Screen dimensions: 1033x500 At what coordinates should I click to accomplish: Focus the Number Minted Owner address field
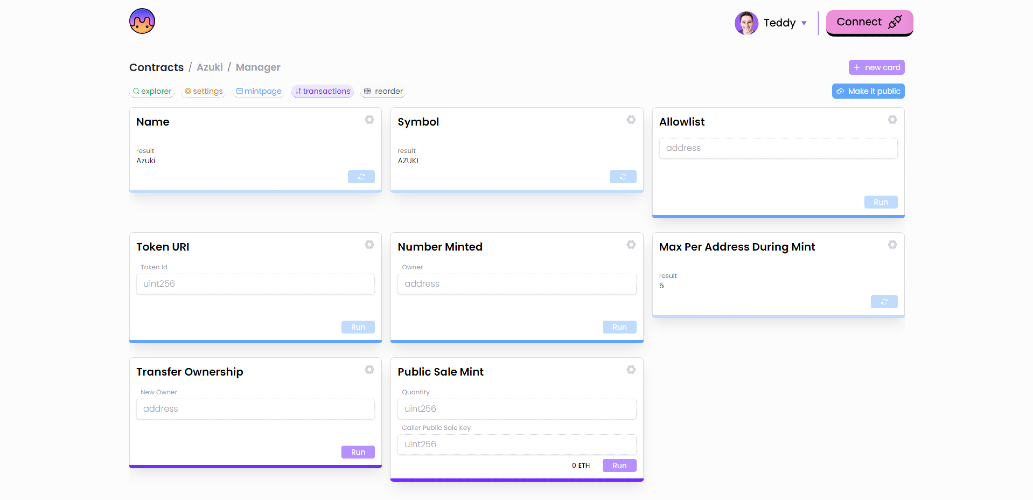pos(516,284)
